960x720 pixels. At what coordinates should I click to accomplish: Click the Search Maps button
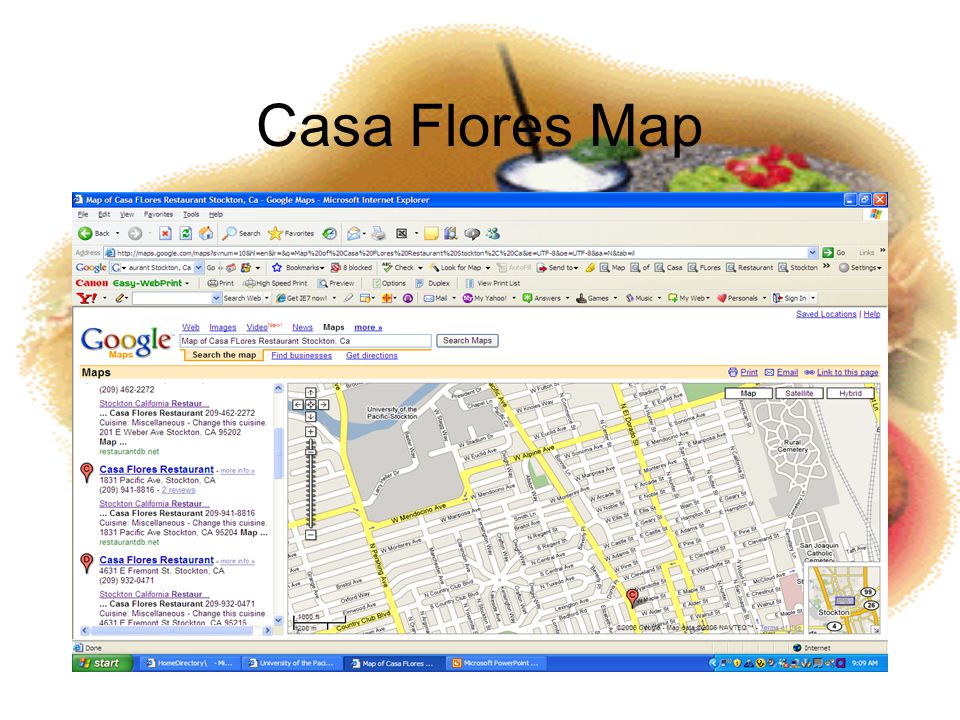tap(467, 340)
